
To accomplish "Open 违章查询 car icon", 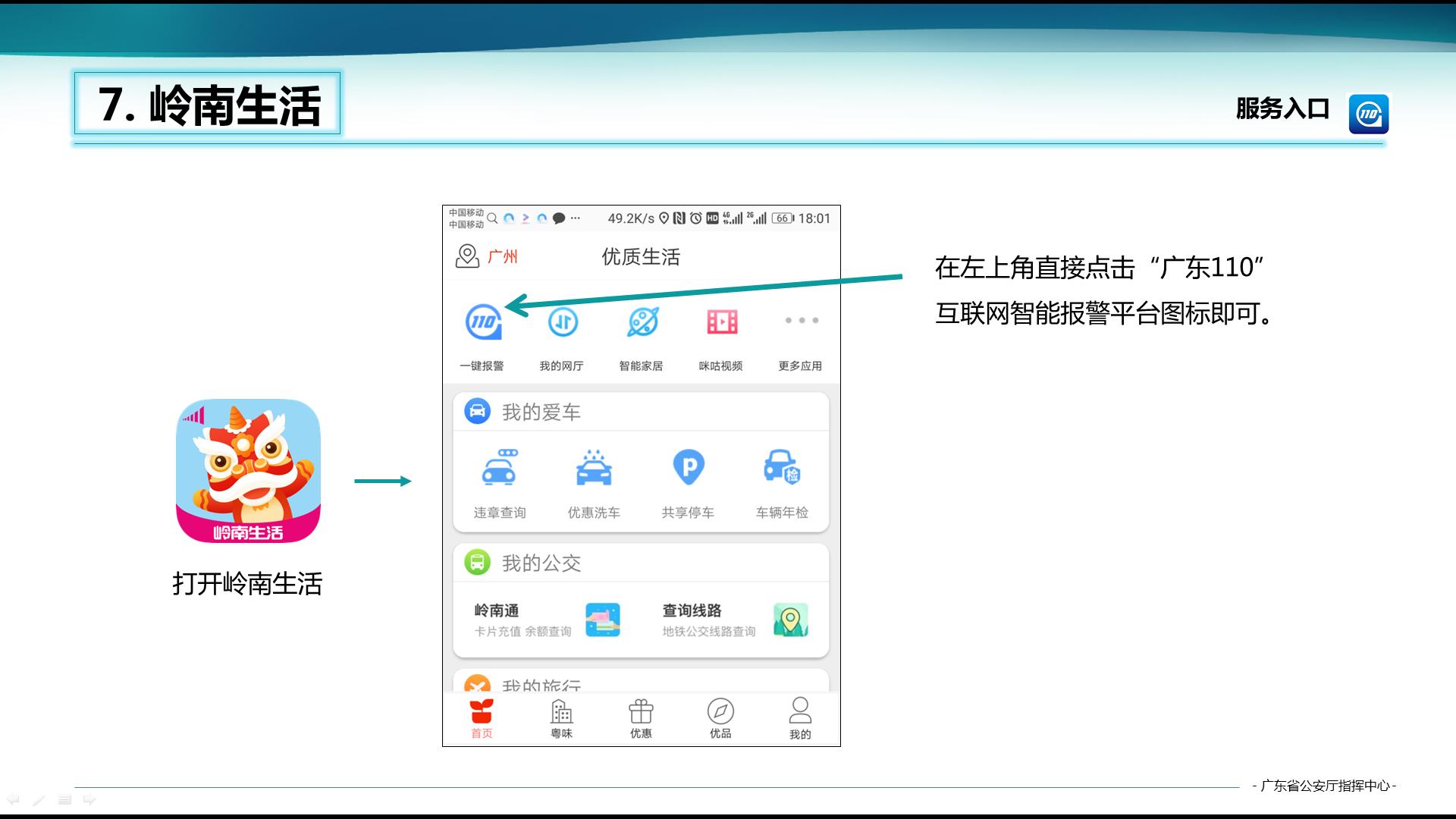I will coord(499,467).
